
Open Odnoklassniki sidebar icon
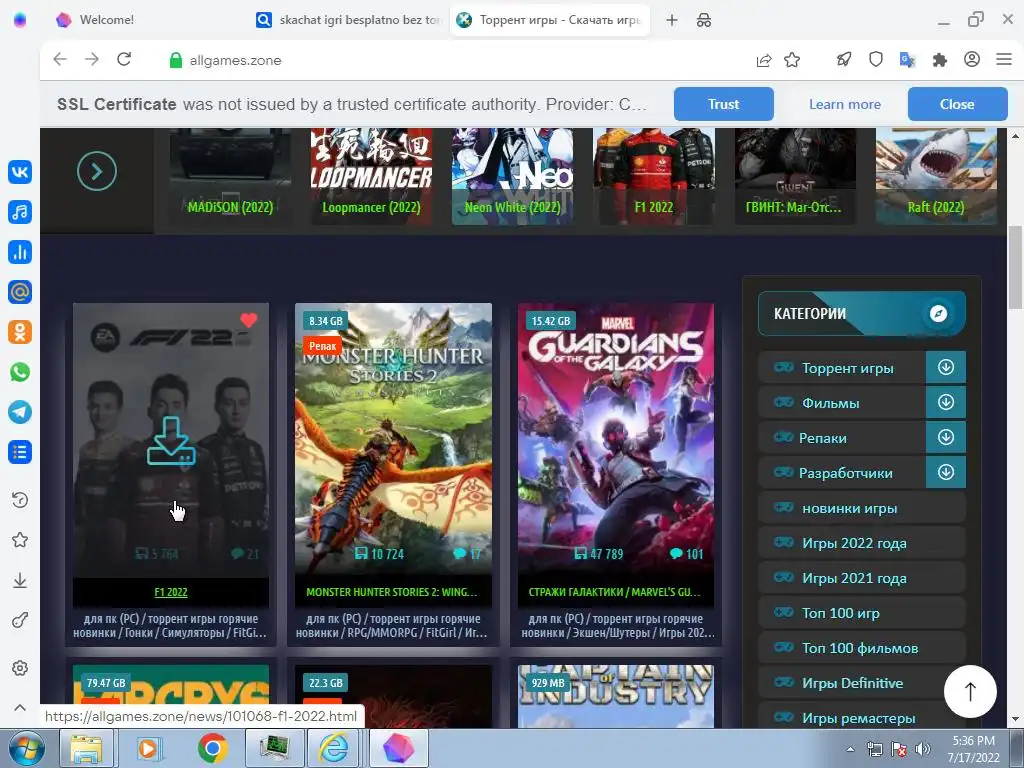click(20, 332)
